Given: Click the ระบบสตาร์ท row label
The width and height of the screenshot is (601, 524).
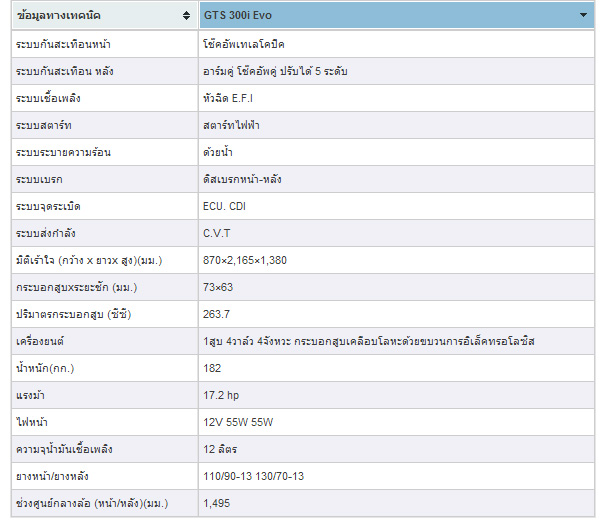Looking at the screenshot, I should coord(44,126).
